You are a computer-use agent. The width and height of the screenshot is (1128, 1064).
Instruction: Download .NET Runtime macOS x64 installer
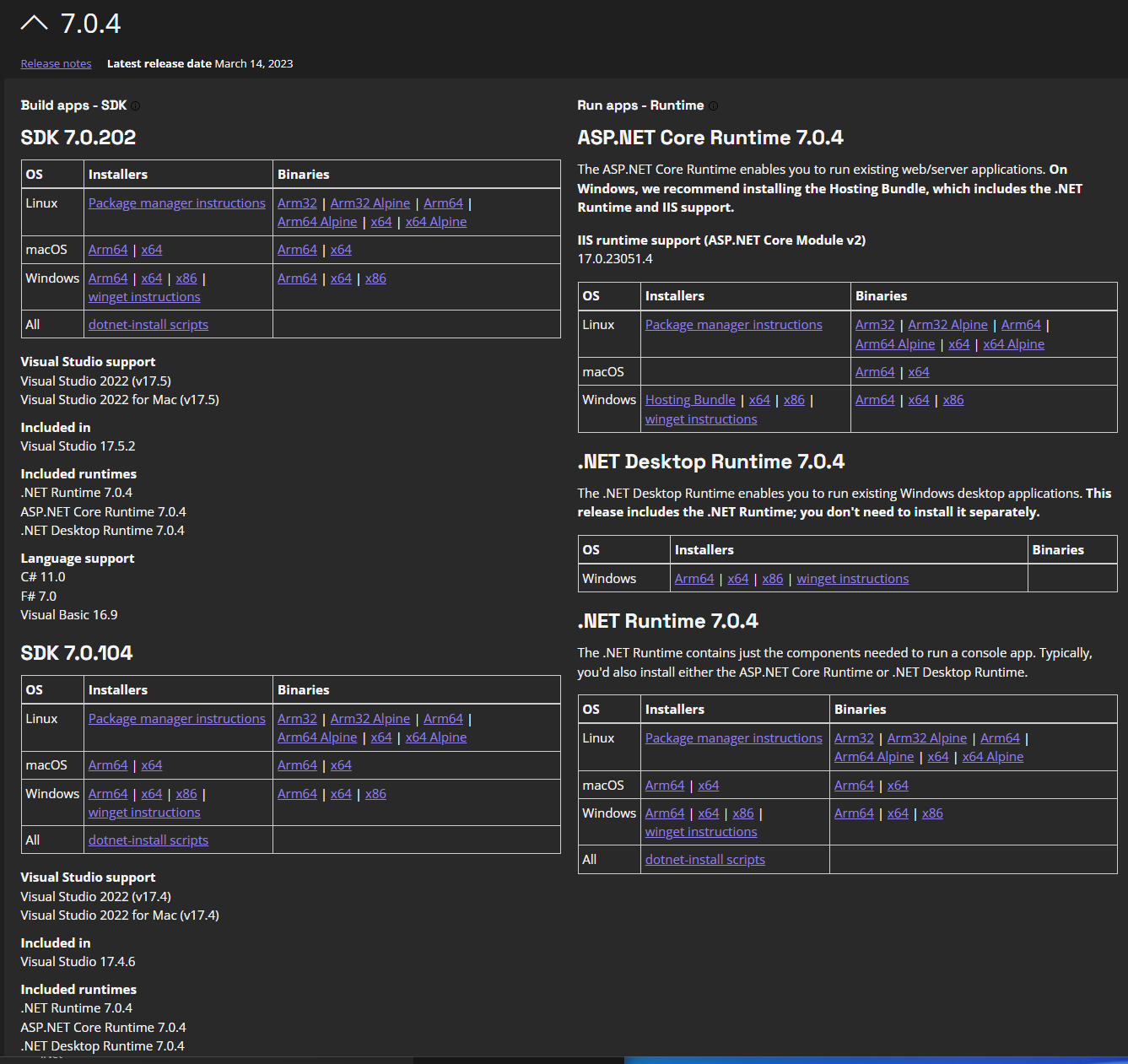pos(709,786)
